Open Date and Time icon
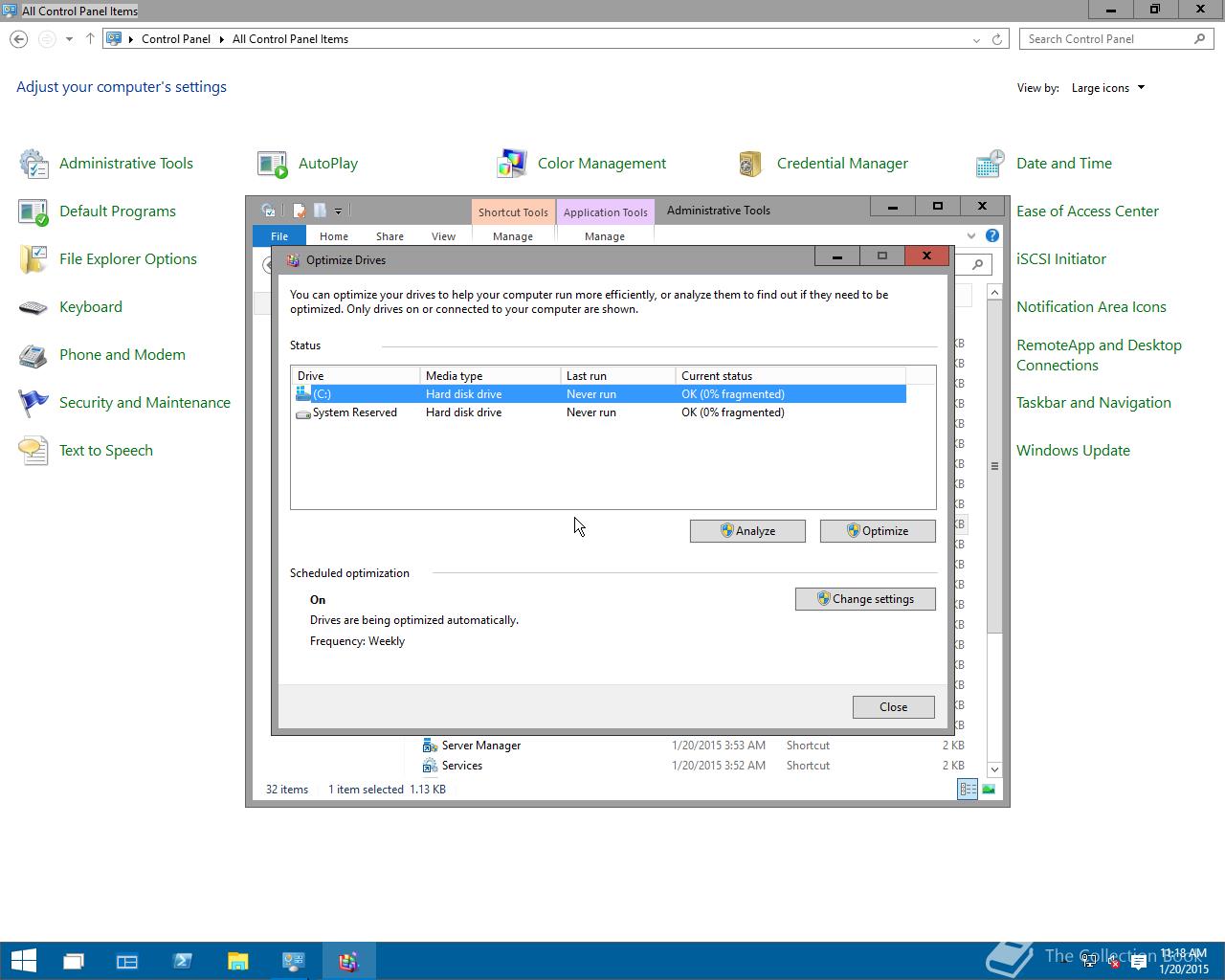This screenshot has height=980, width=1225. tap(991, 164)
